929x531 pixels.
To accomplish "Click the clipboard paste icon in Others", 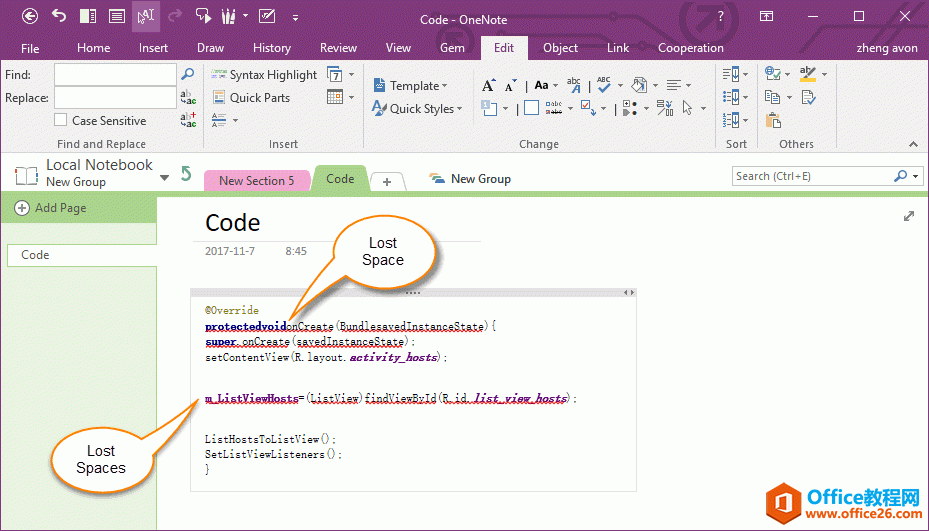I will tap(773, 120).
